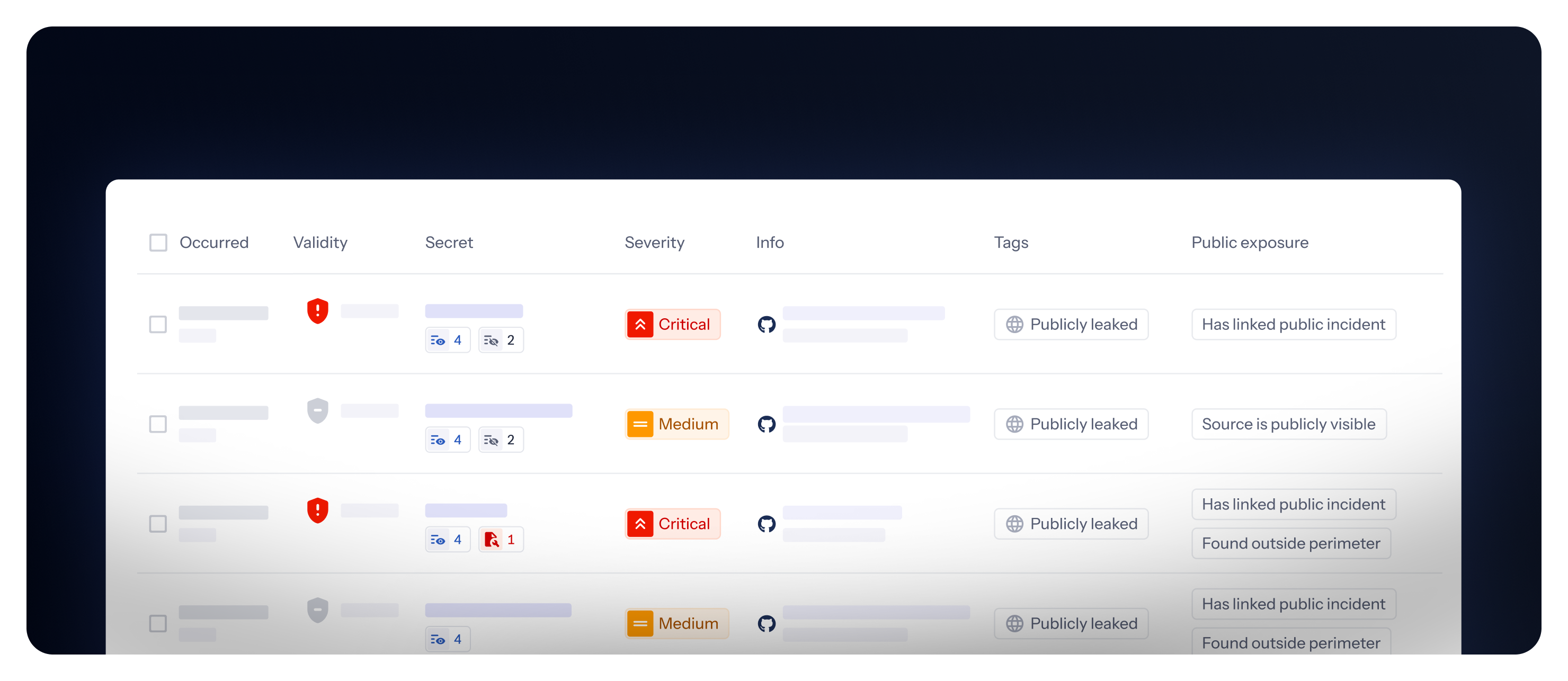This screenshot has width=1568, height=681.
Task: Click the Severity column header
Action: pyautogui.click(x=654, y=243)
